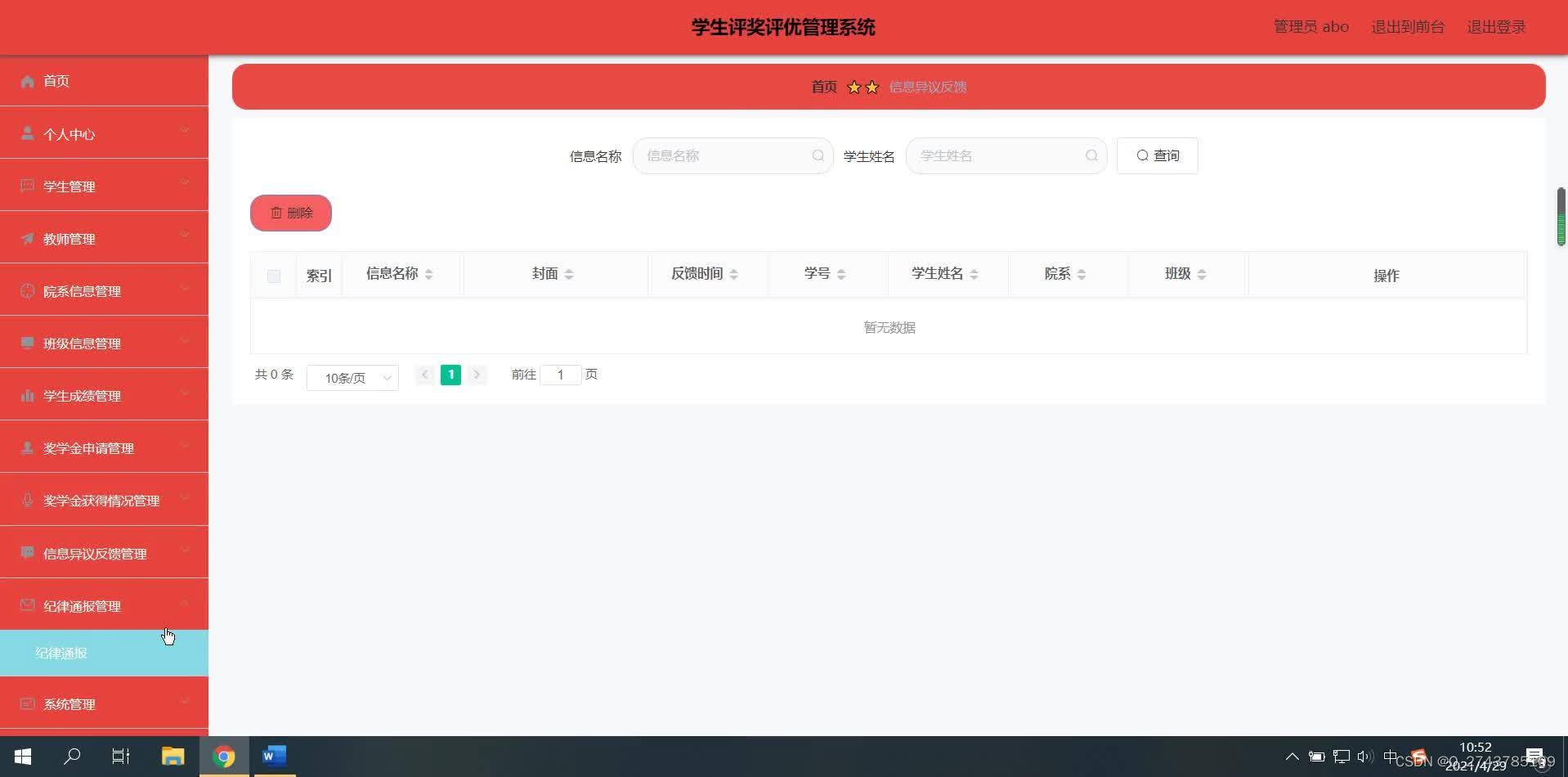The width and height of the screenshot is (1568, 777).
Task: Click the sort arrows on 封面 column
Action: pos(569,274)
